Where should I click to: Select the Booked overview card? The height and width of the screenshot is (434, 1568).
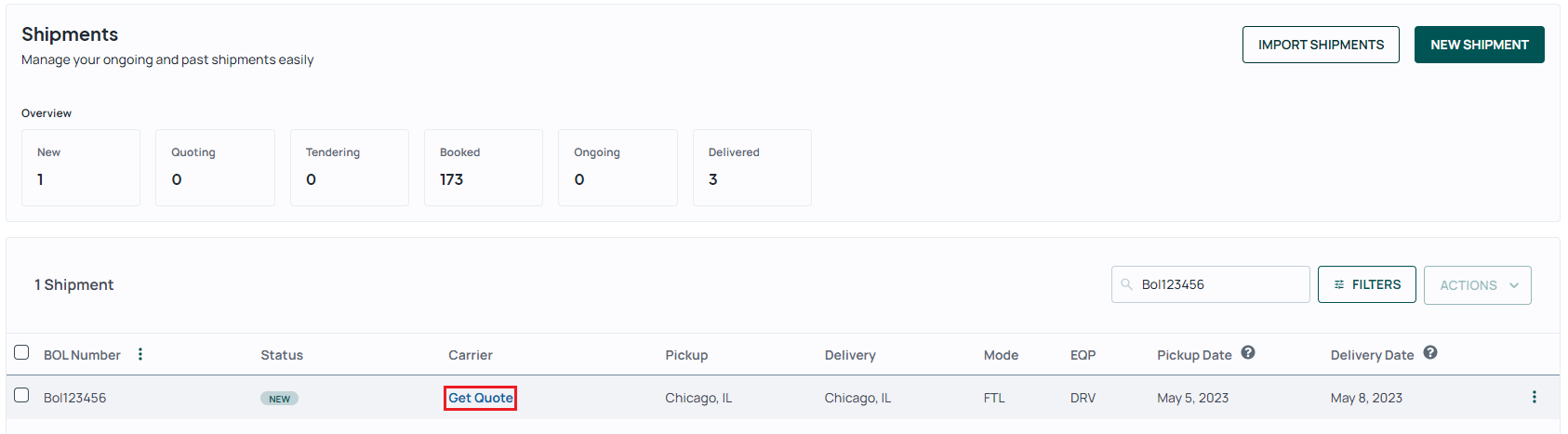tap(484, 167)
